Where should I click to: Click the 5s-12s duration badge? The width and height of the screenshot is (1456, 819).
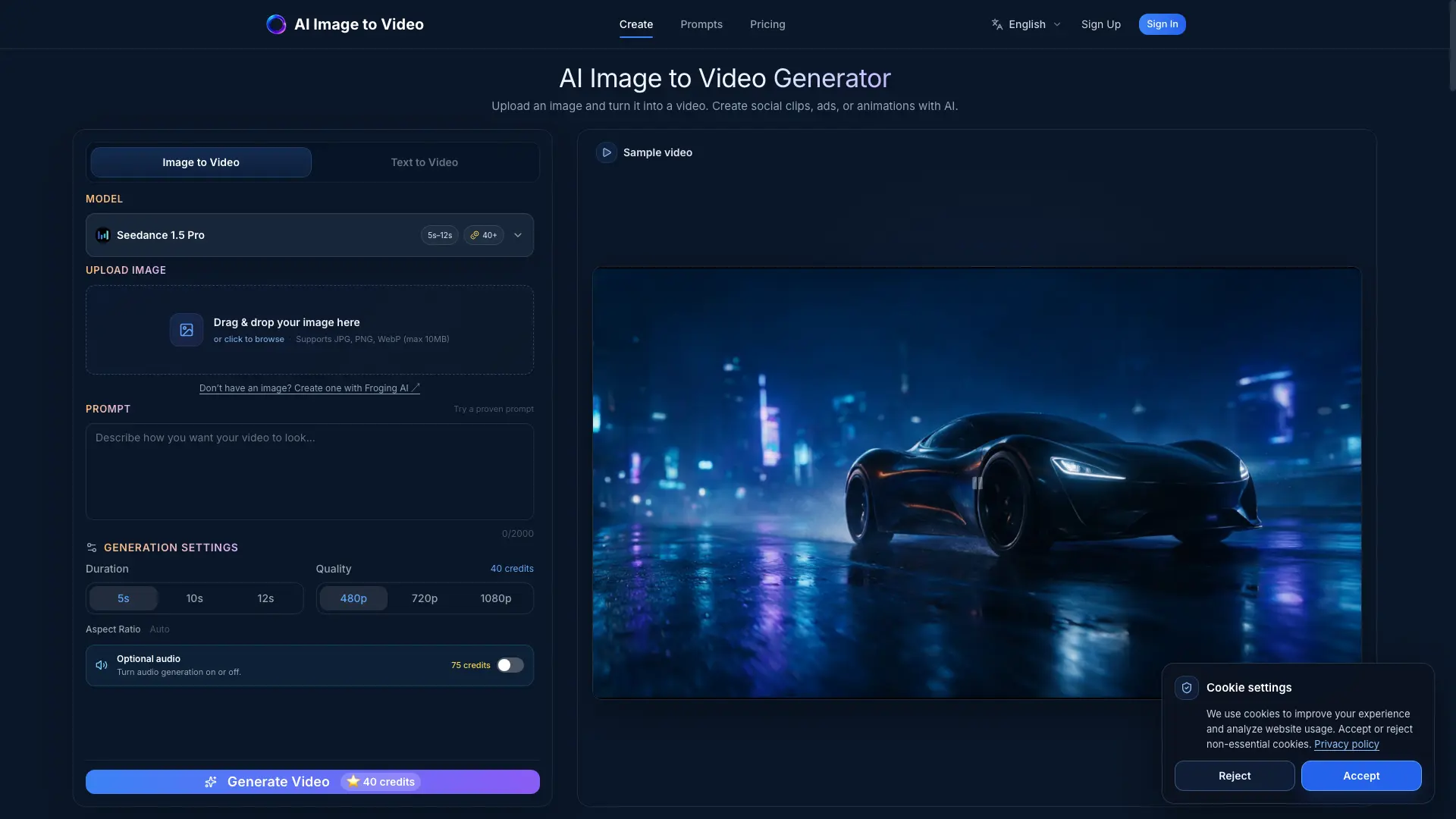pos(440,235)
